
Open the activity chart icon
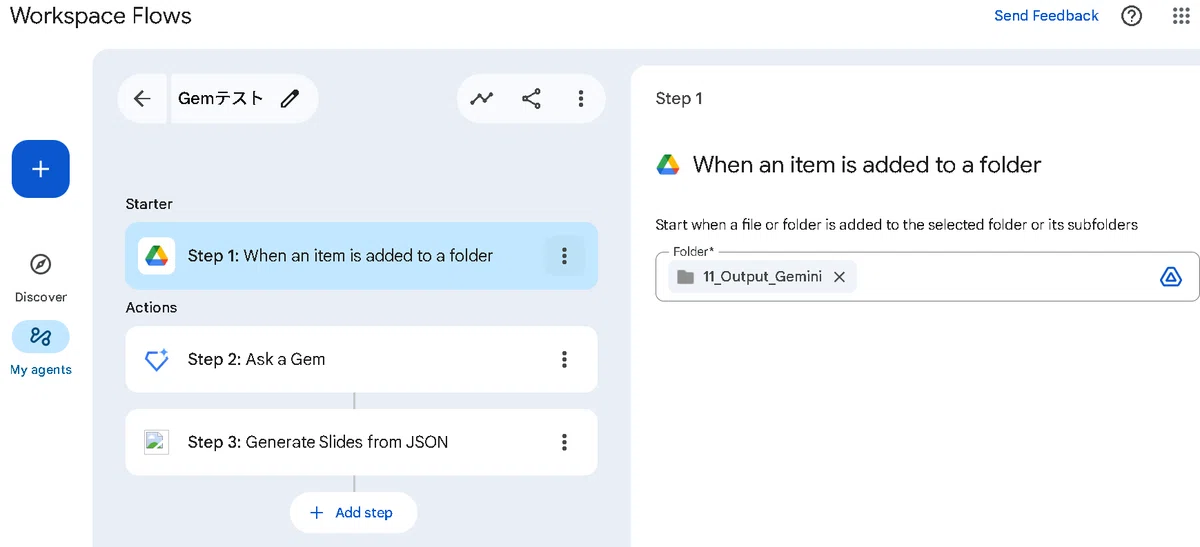482,98
